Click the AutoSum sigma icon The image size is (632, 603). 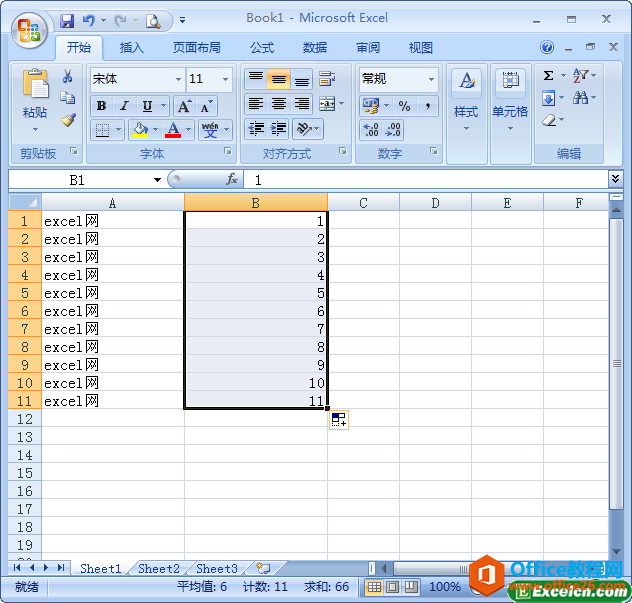coord(549,76)
